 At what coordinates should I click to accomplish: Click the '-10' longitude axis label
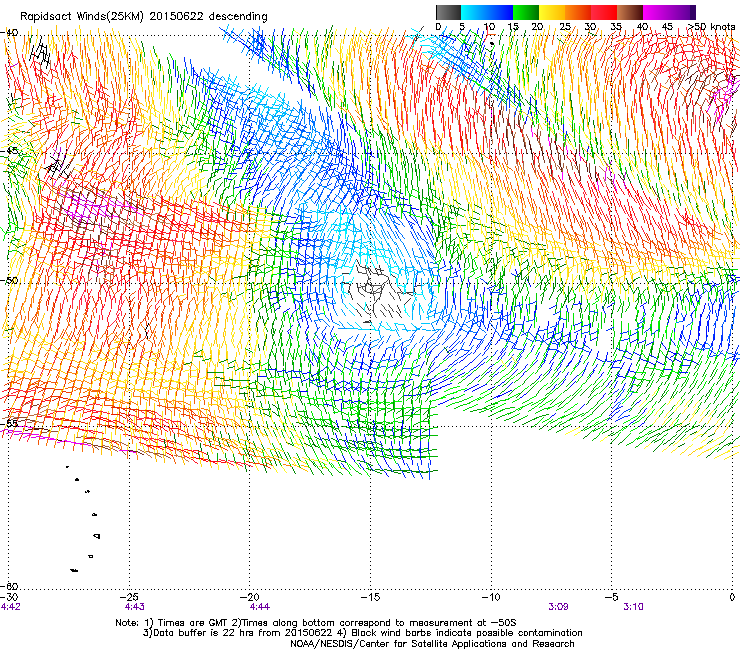491,597
